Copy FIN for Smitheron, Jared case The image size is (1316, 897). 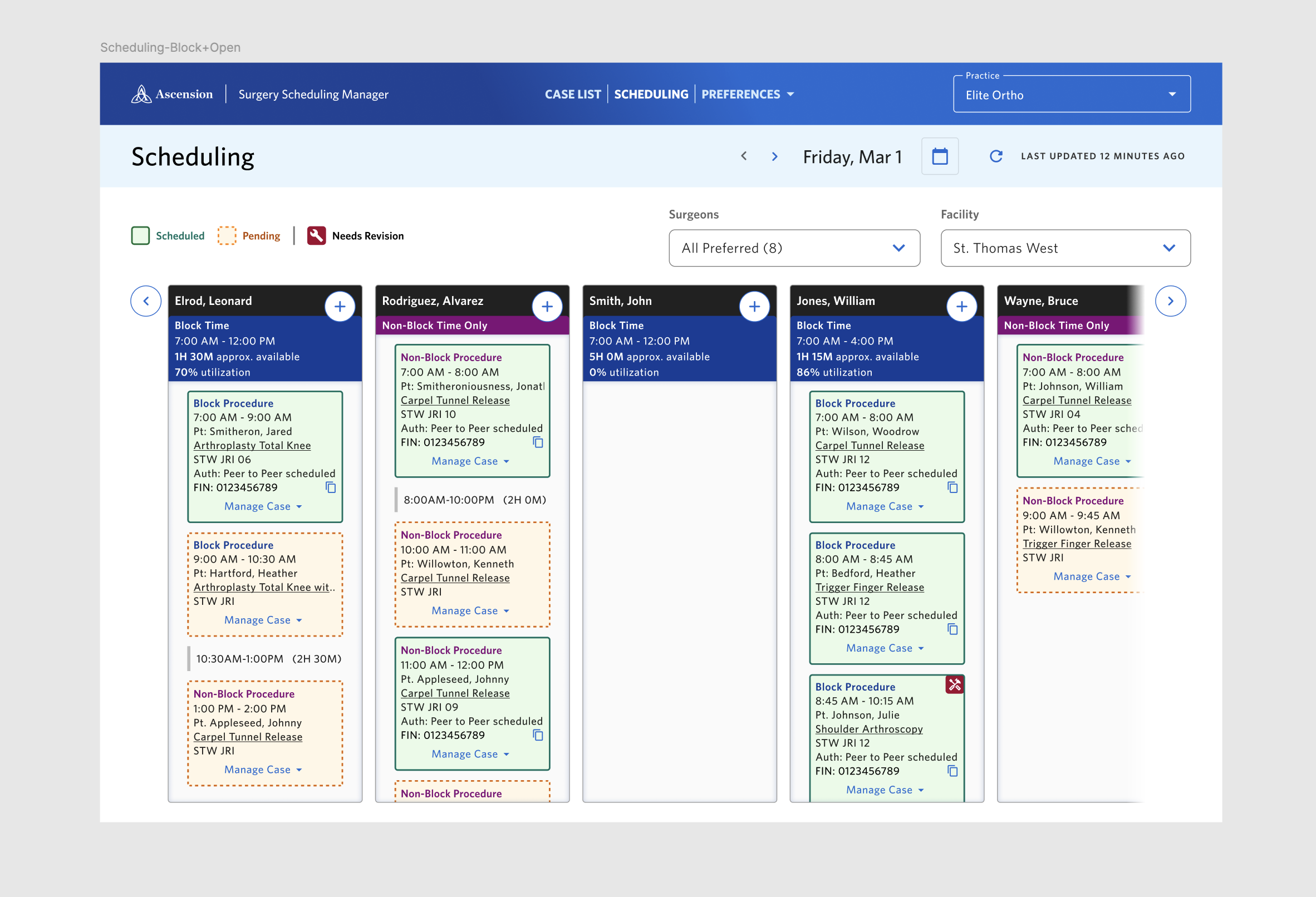(331, 487)
